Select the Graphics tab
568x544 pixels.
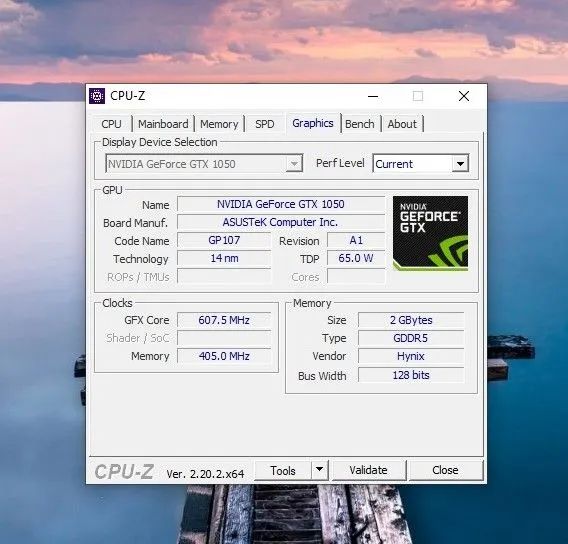tap(313, 123)
